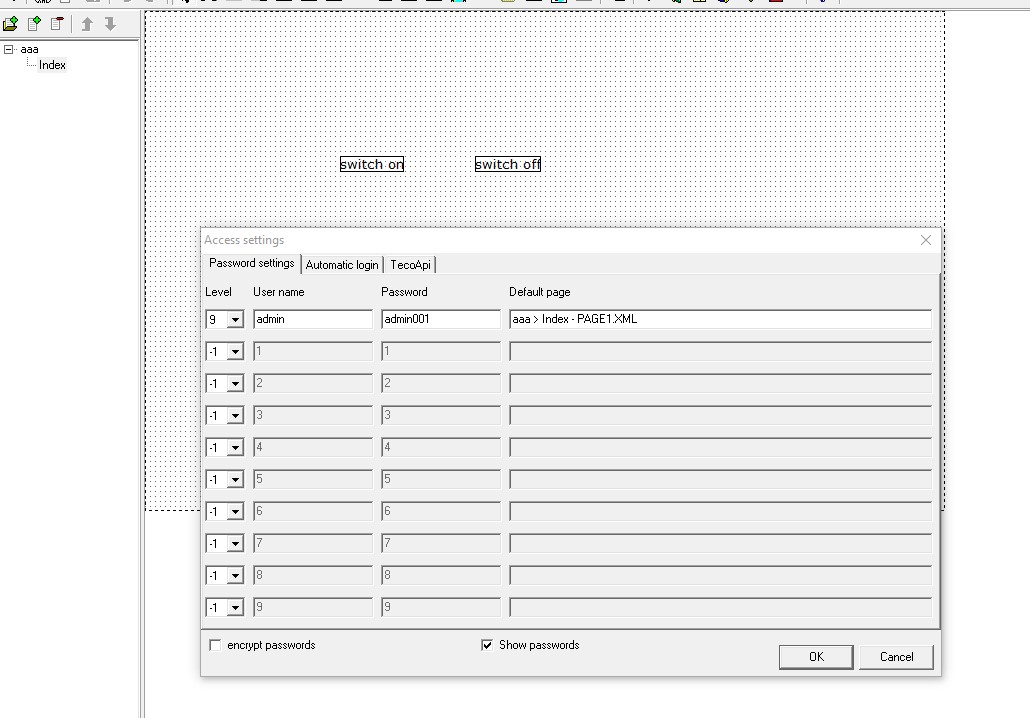Open Level dropdown for user 3 row
1030x718 pixels.
[235, 416]
